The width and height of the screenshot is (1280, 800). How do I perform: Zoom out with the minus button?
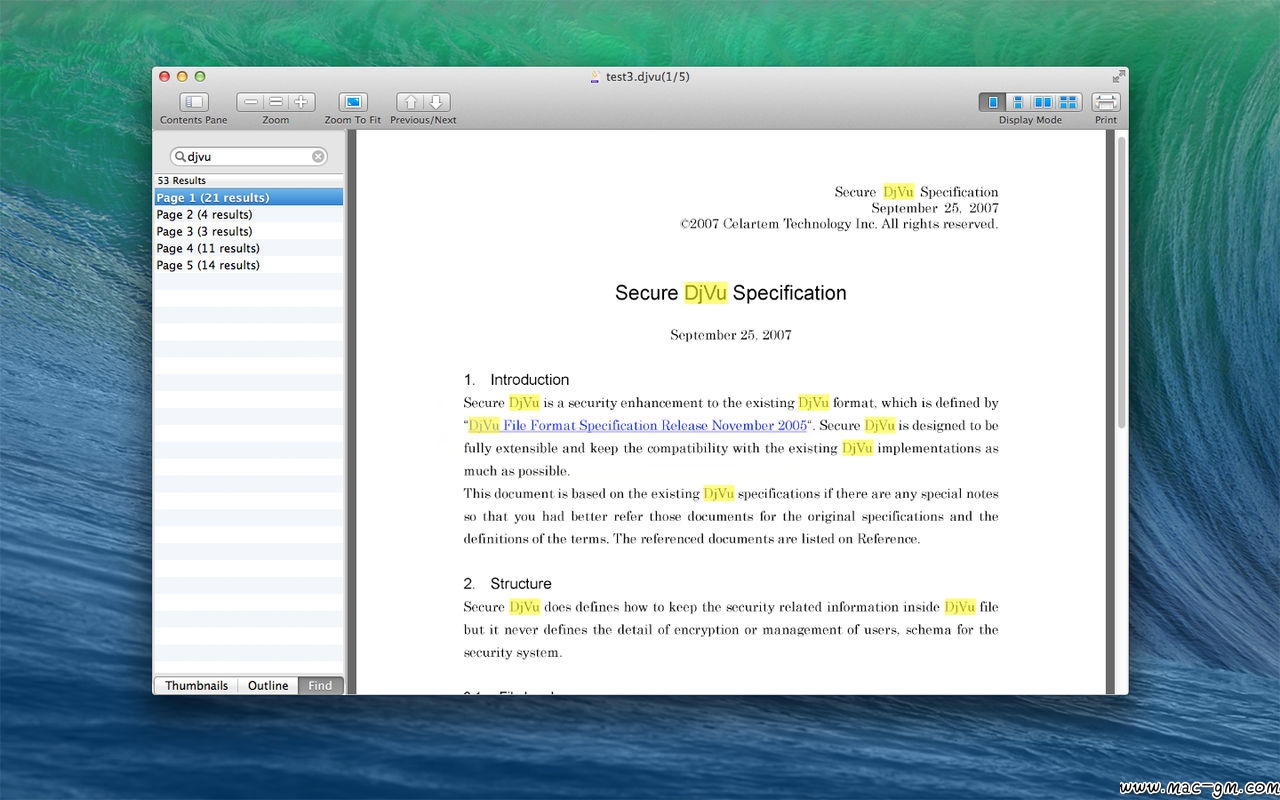pos(250,102)
